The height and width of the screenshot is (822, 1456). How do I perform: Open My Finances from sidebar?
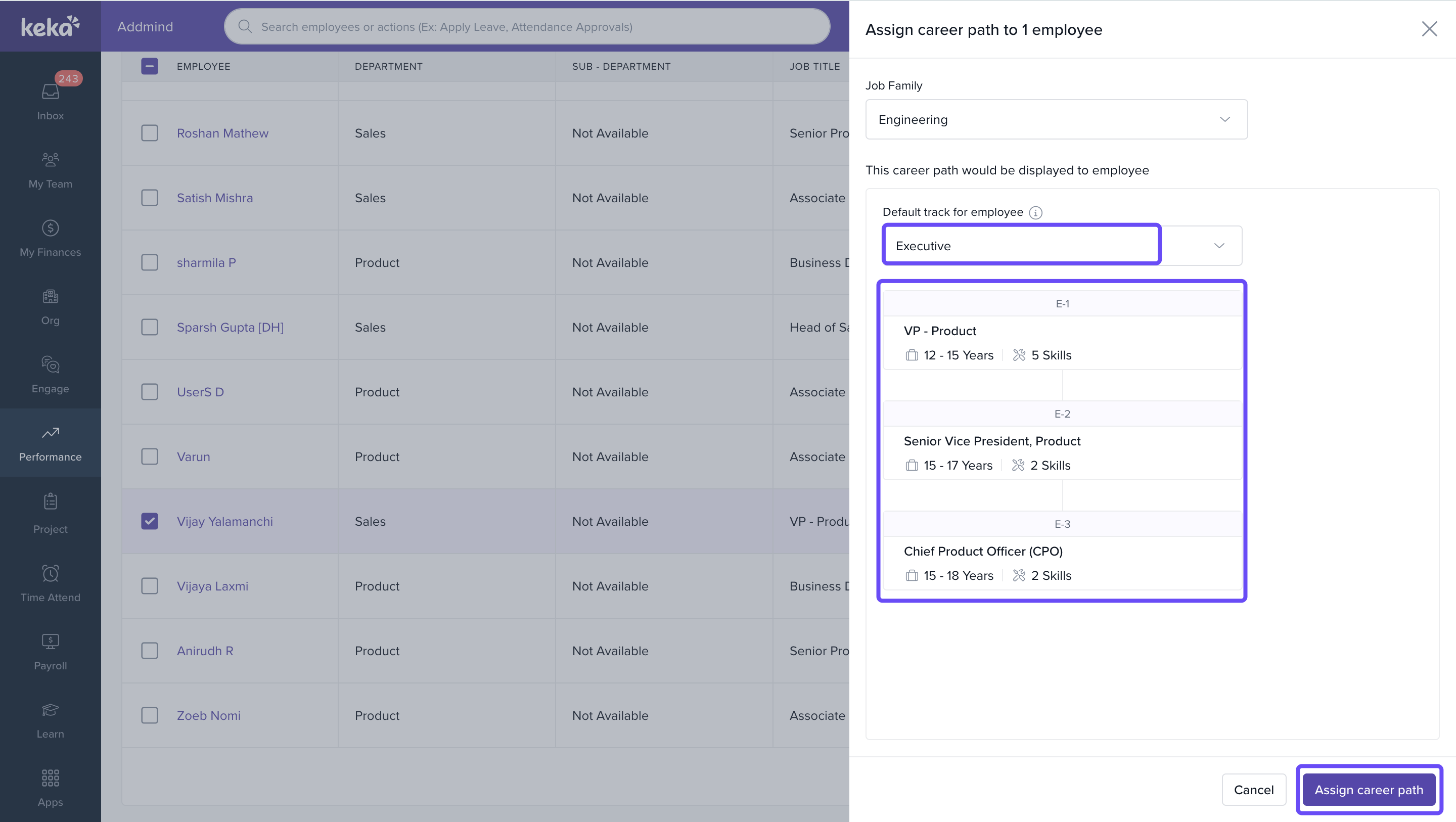[51, 228]
